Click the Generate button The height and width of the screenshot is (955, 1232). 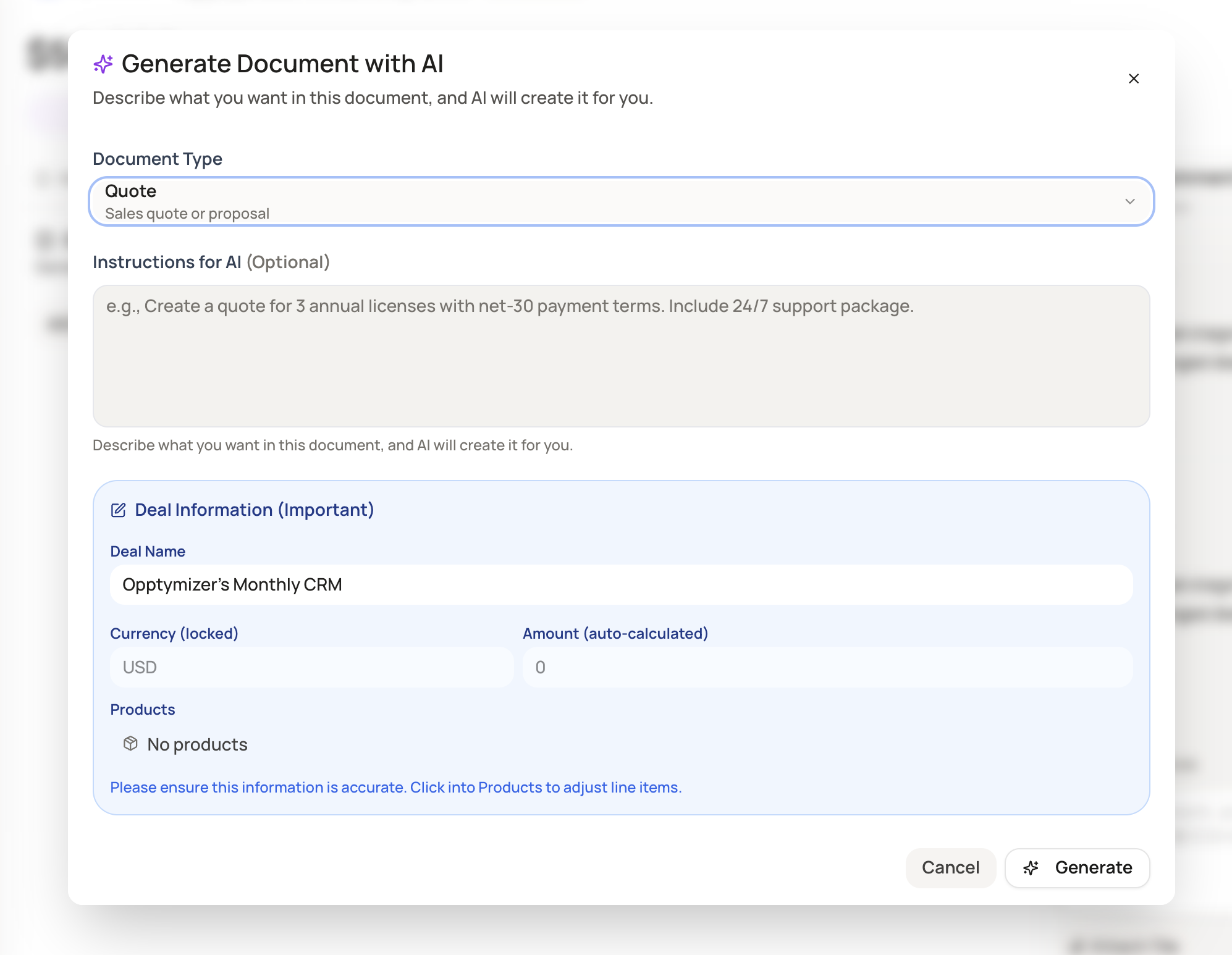[1077, 867]
